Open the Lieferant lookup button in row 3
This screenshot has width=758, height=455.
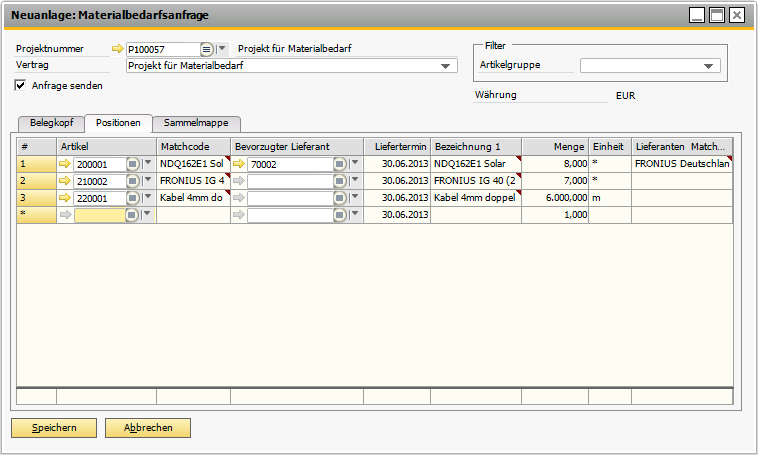click(340, 198)
